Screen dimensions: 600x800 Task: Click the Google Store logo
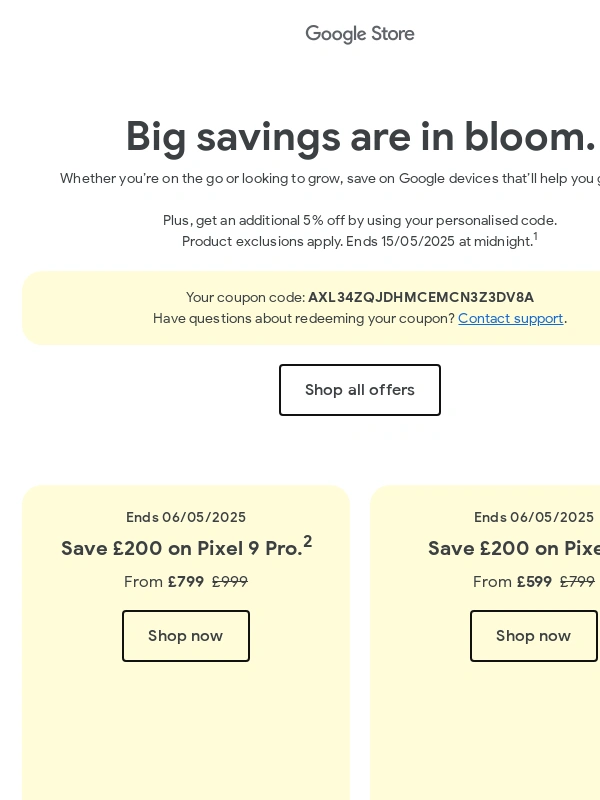coord(360,34)
